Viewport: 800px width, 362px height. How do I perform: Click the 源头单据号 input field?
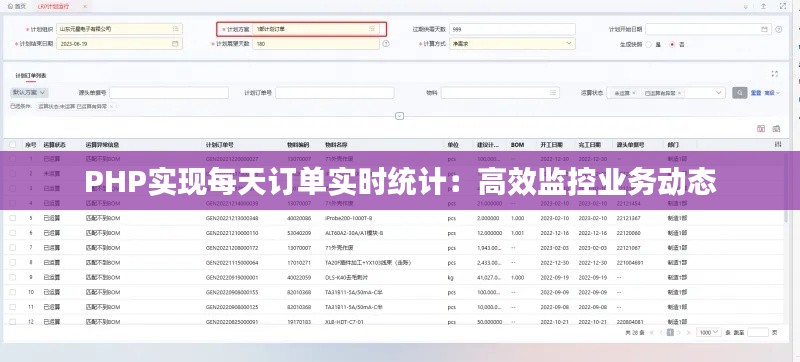pos(169,93)
